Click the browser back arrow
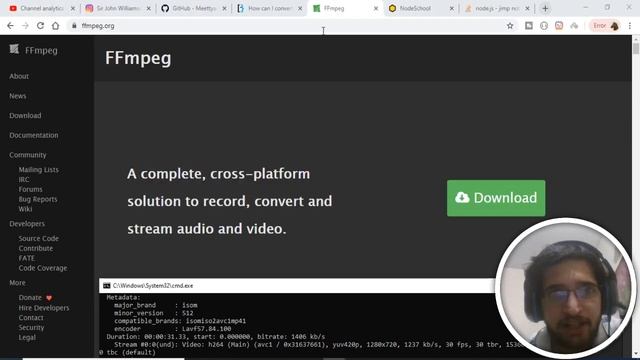This screenshot has height=360, width=640. (10, 26)
